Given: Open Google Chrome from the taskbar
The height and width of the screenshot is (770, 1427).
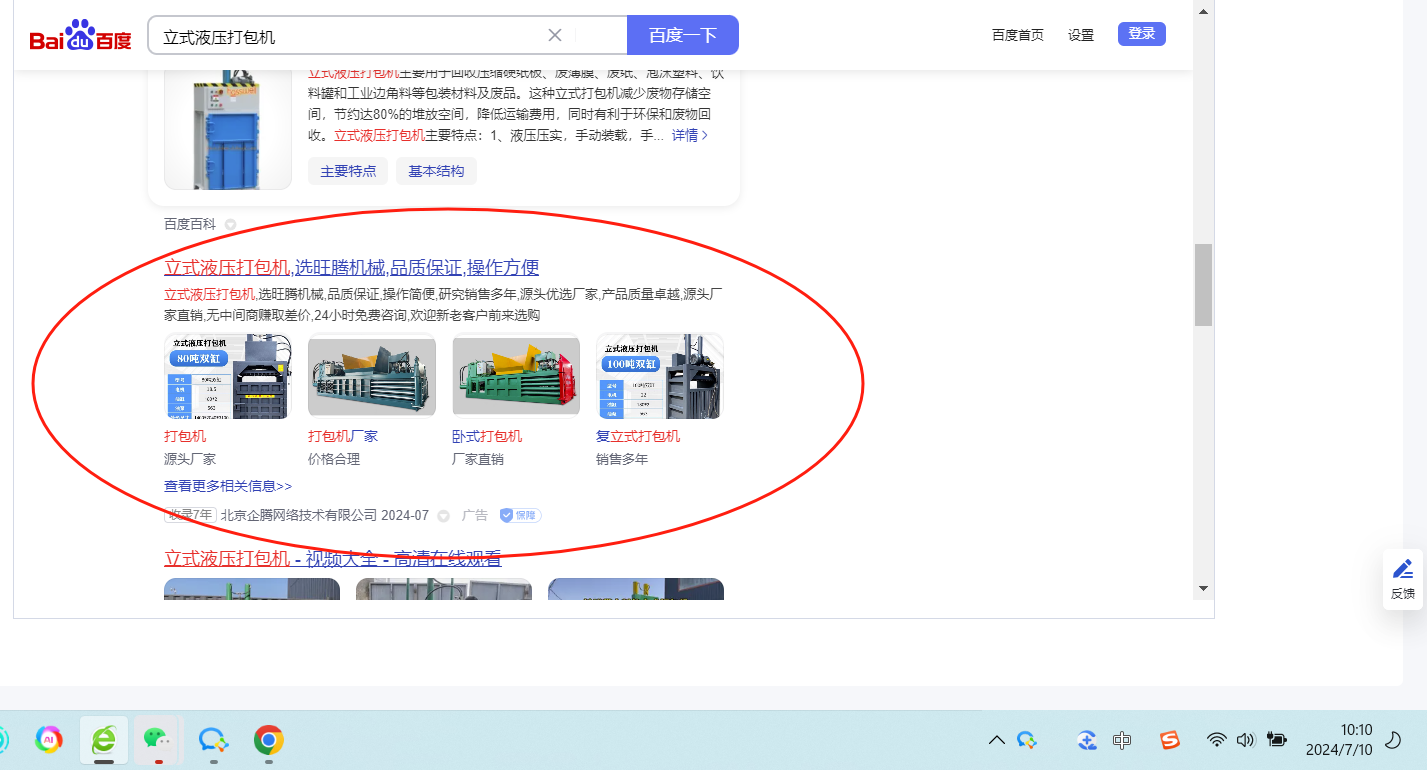Looking at the screenshot, I should pyautogui.click(x=268, y=739).
